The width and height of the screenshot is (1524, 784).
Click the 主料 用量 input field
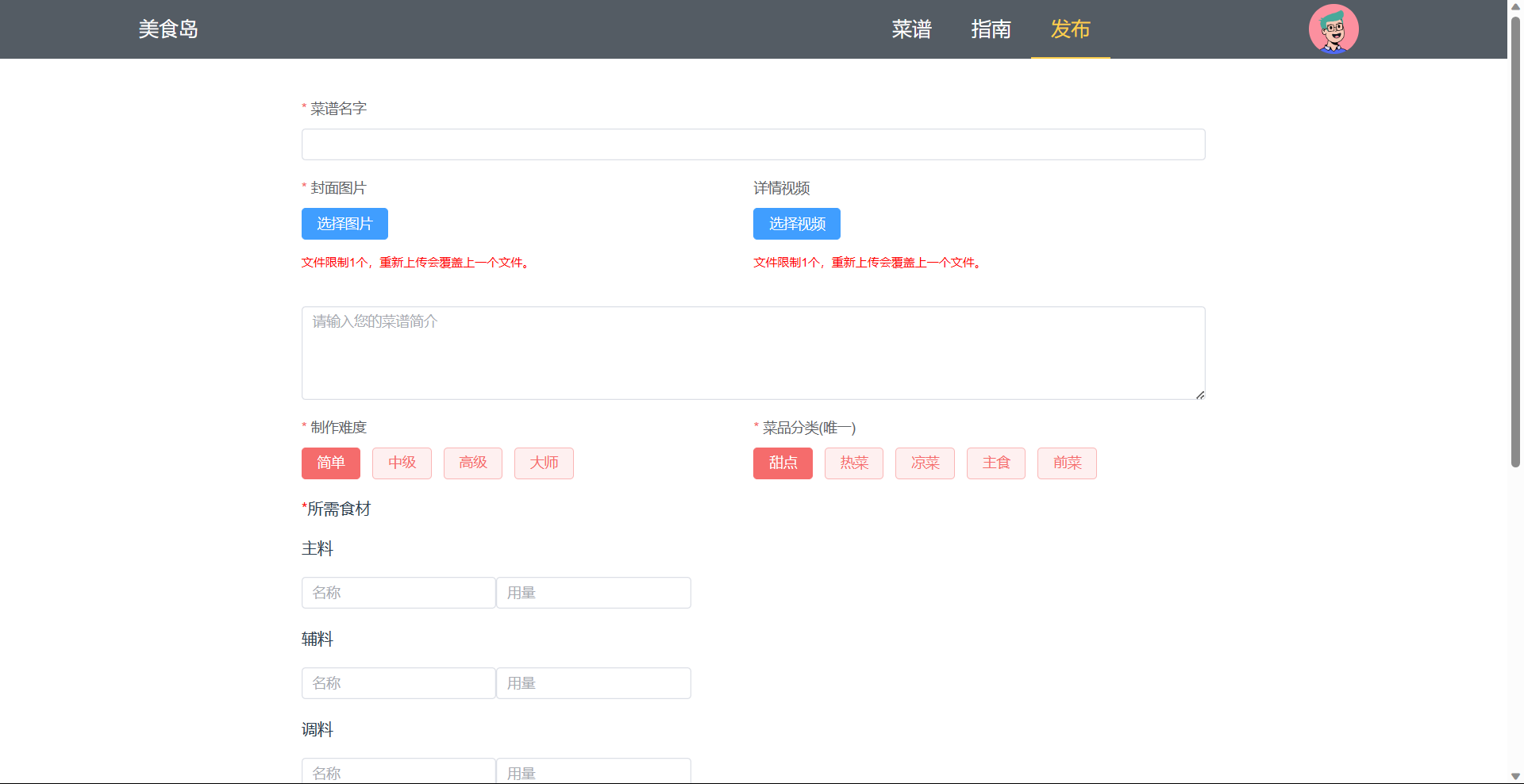pyautogui.click(x=594, y=593)
